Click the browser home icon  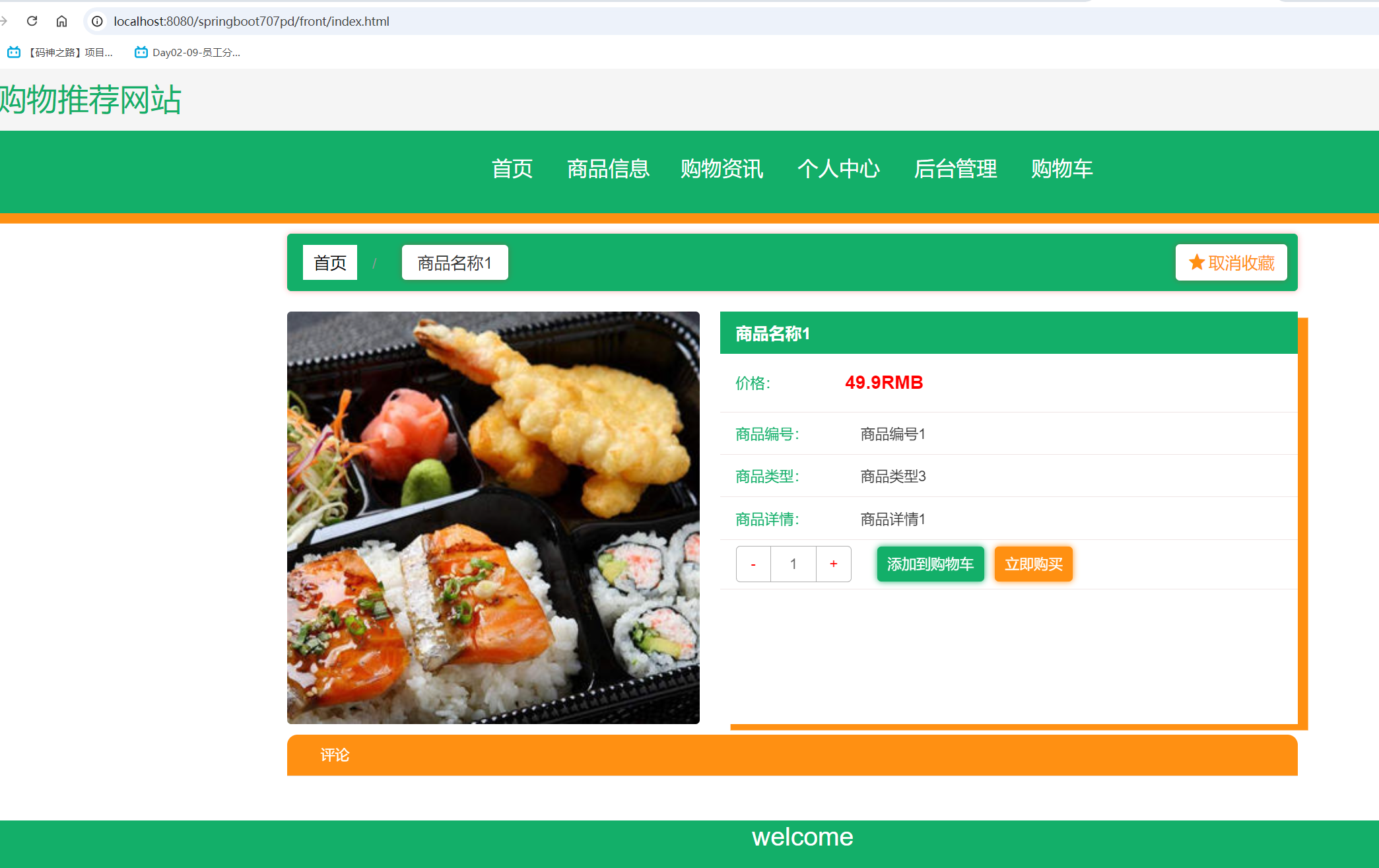(x=61, y=20)
